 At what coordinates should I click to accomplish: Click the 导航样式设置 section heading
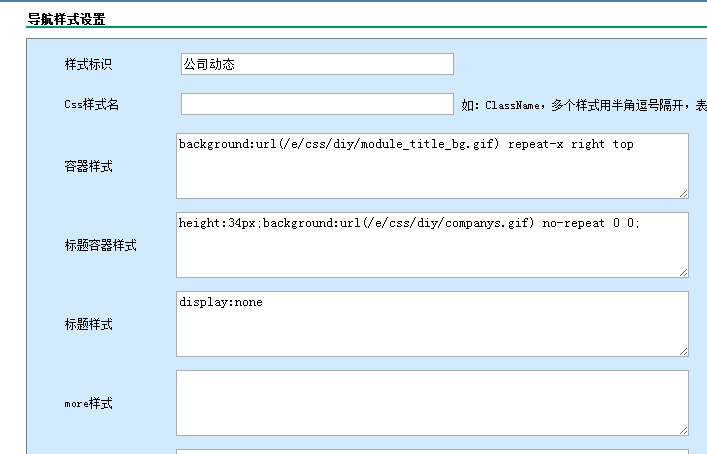pos(66,19)
